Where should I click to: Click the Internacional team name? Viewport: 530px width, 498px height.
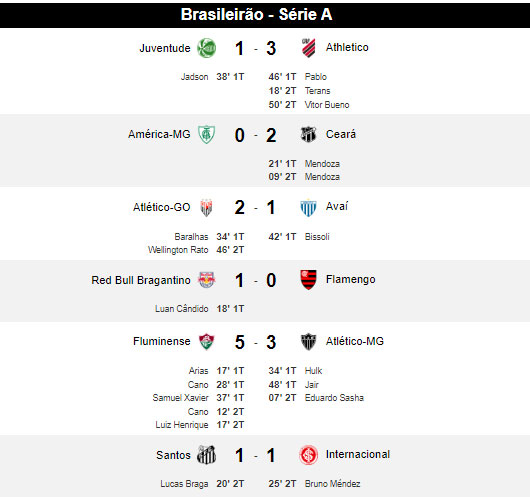tap(358, 454)
